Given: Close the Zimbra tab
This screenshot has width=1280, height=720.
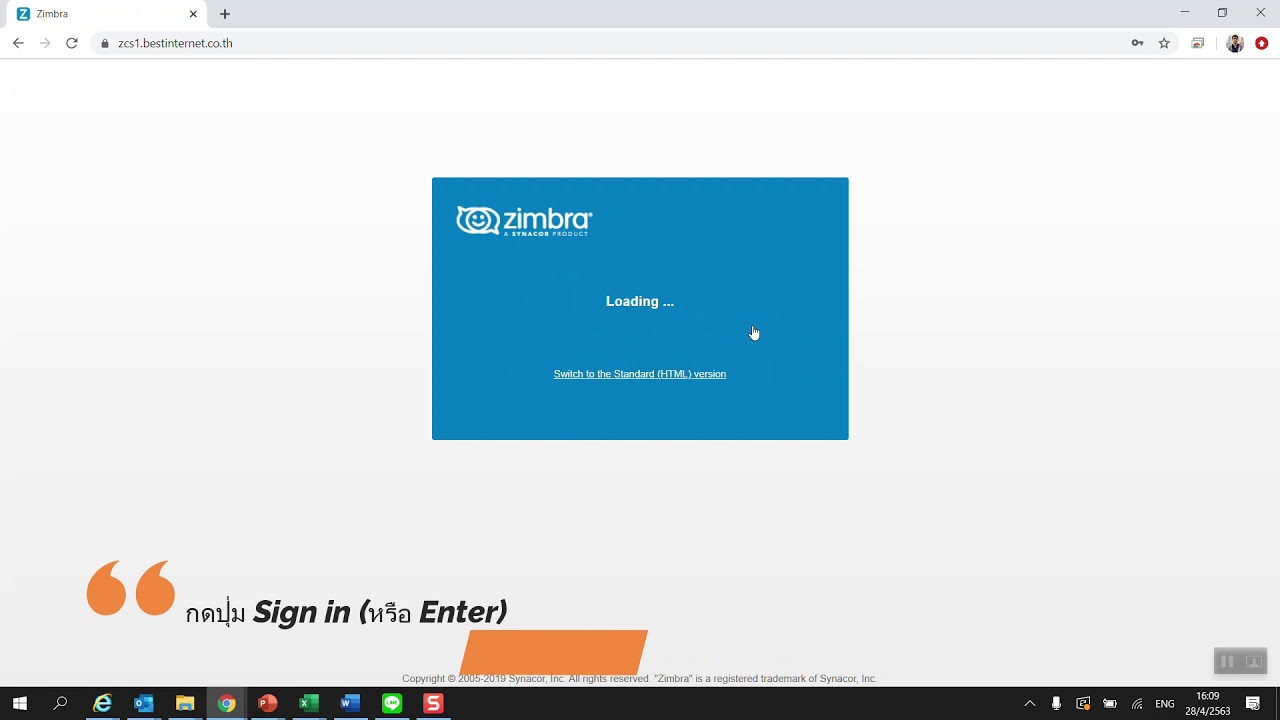Looking at the screenshot, I should click(x=193, y=14).
